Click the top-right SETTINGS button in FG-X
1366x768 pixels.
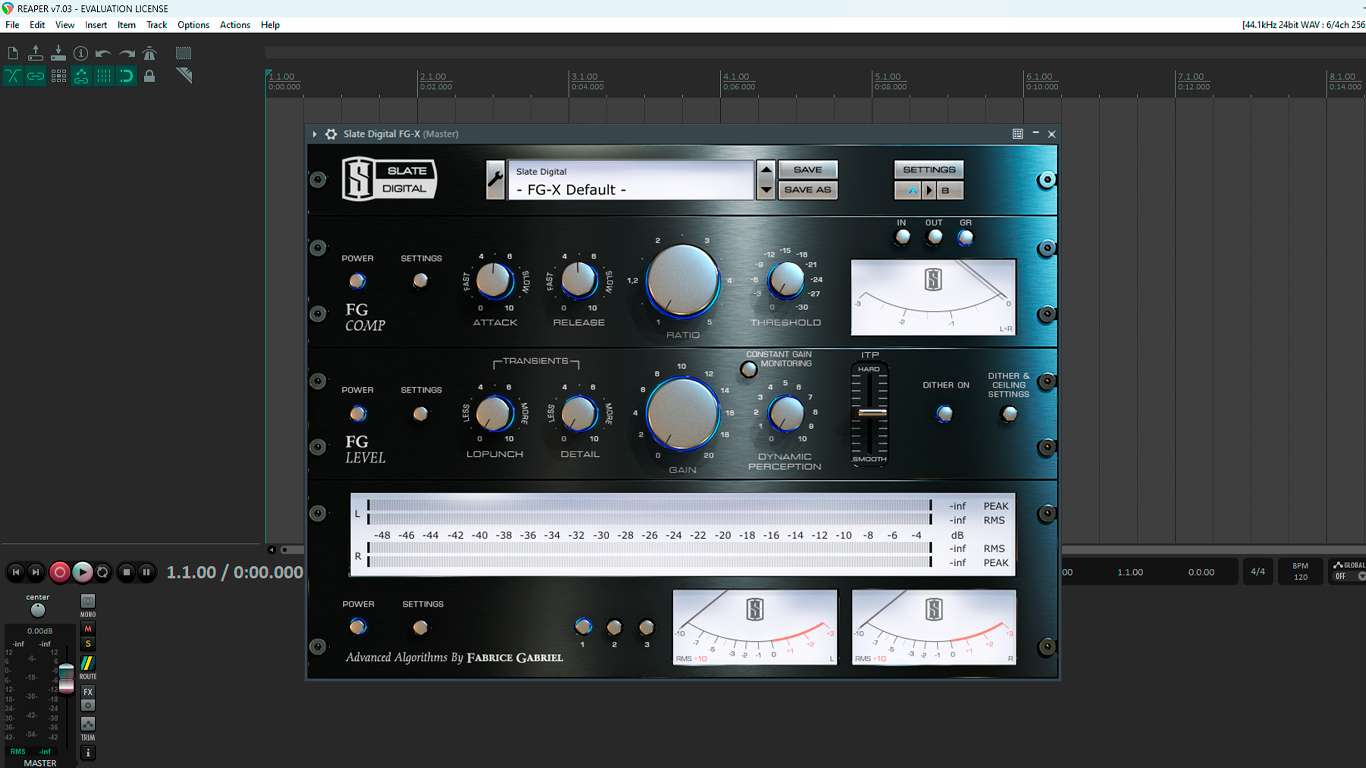coord(929,170)
